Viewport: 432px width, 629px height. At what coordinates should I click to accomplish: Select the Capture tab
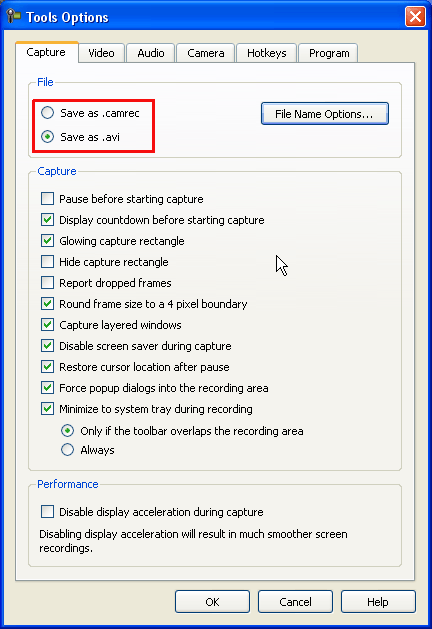click(46, 52)
